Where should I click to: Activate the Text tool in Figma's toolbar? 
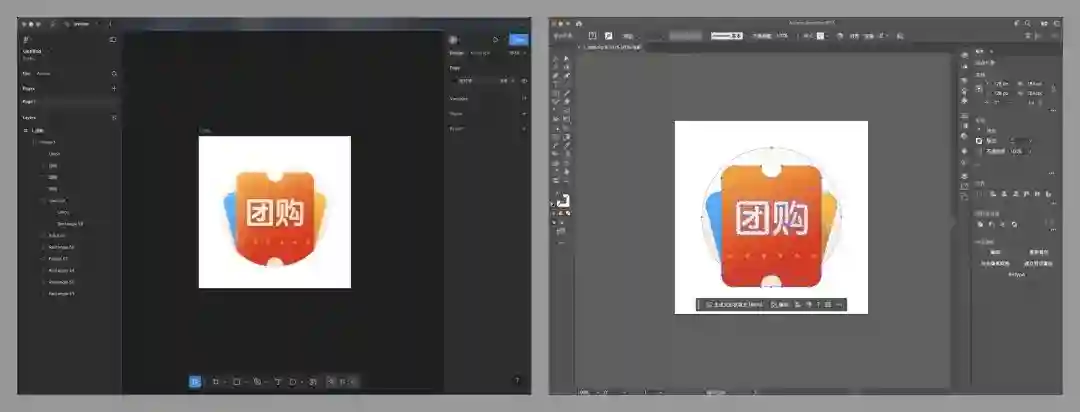277,382
